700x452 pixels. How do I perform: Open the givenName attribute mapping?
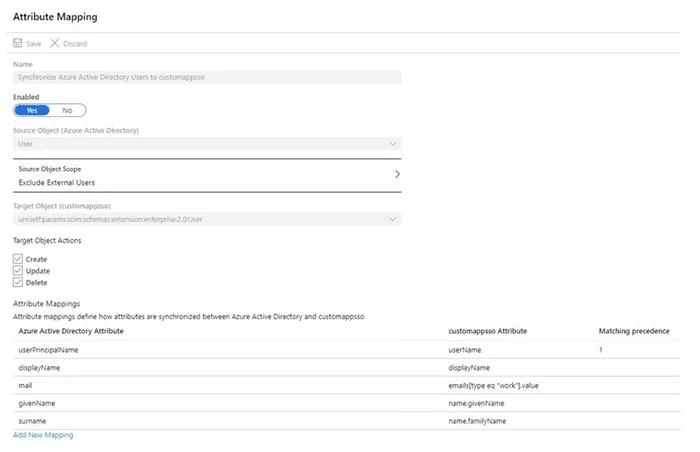pos(346,403)
